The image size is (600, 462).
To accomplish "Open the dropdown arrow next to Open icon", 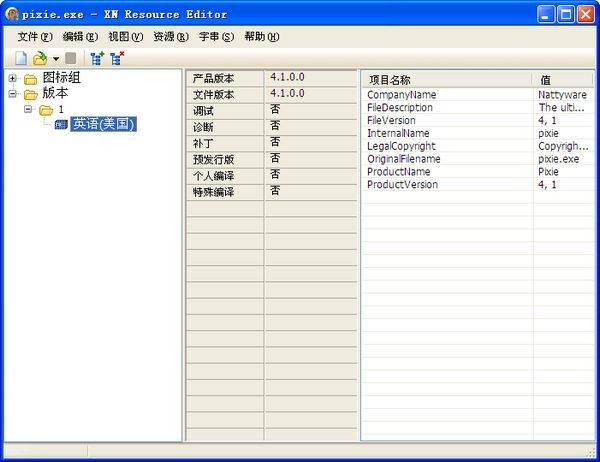I will 56,59.
